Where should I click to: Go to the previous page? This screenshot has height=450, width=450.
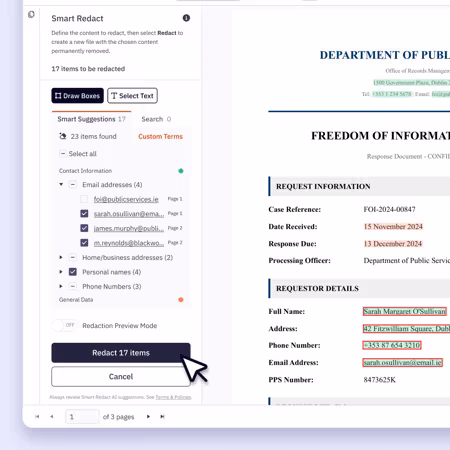click(52, 416)
